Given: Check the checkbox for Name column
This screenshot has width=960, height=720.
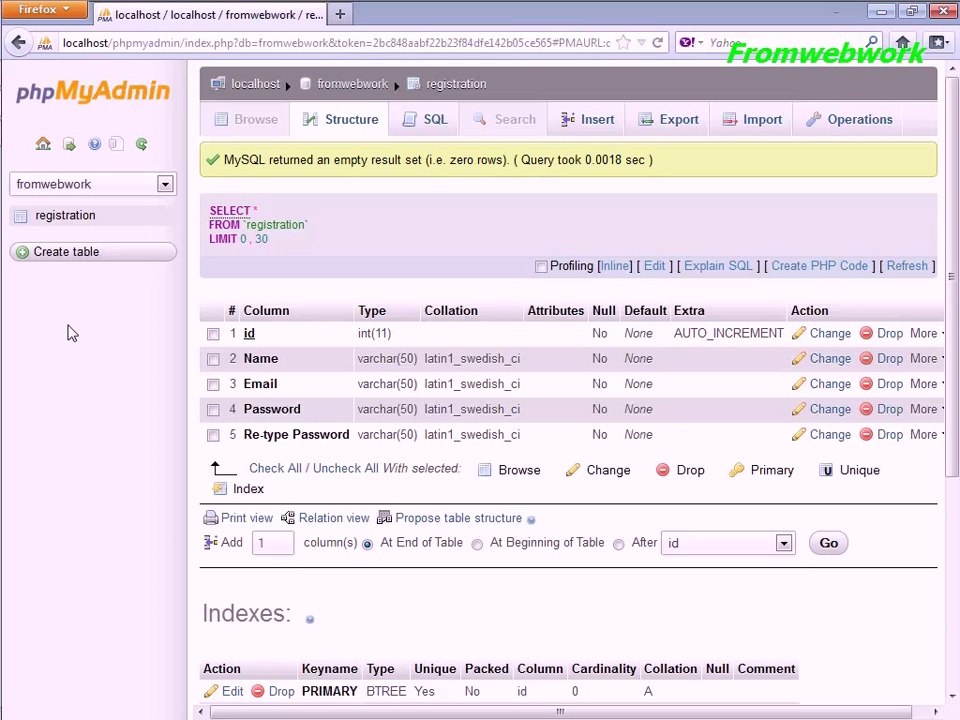Looking at the screenshot, I should (213, 359).
